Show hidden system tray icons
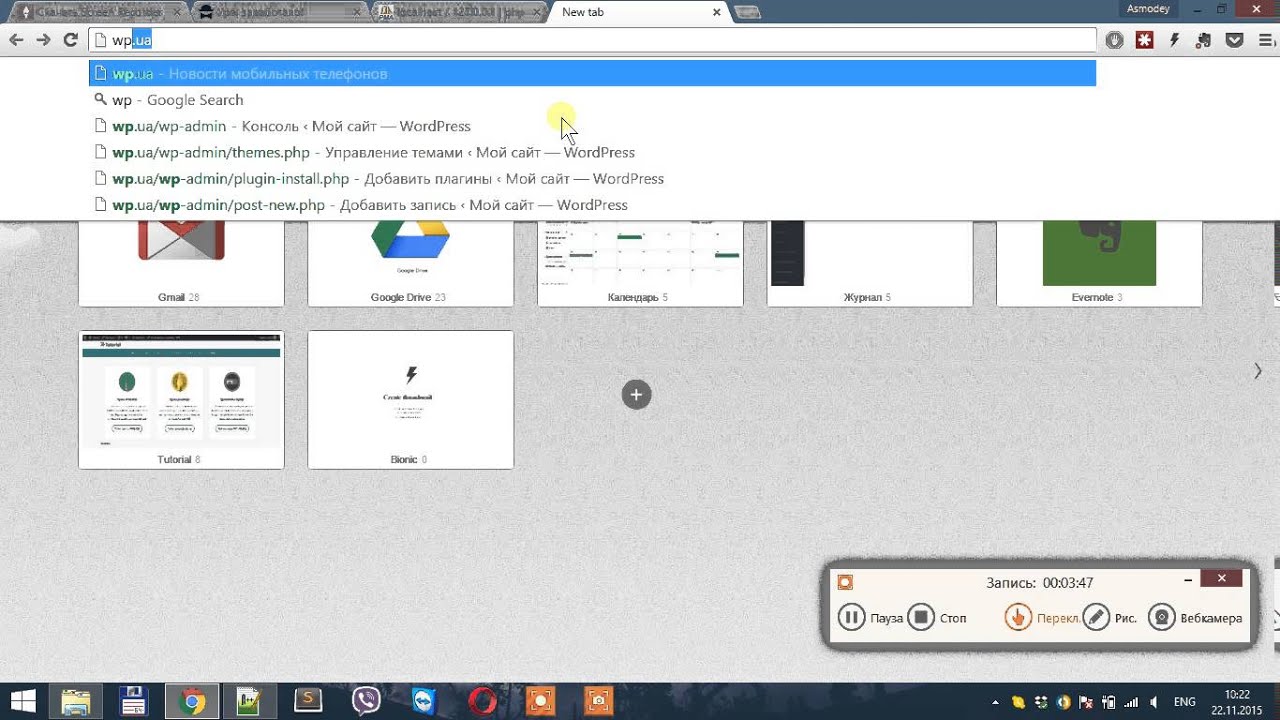Screen dimensions: 1280x720 tap(995, 702)
